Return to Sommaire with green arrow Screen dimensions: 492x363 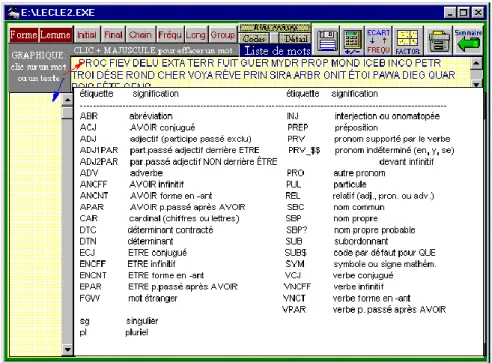(x=468, y=41)
